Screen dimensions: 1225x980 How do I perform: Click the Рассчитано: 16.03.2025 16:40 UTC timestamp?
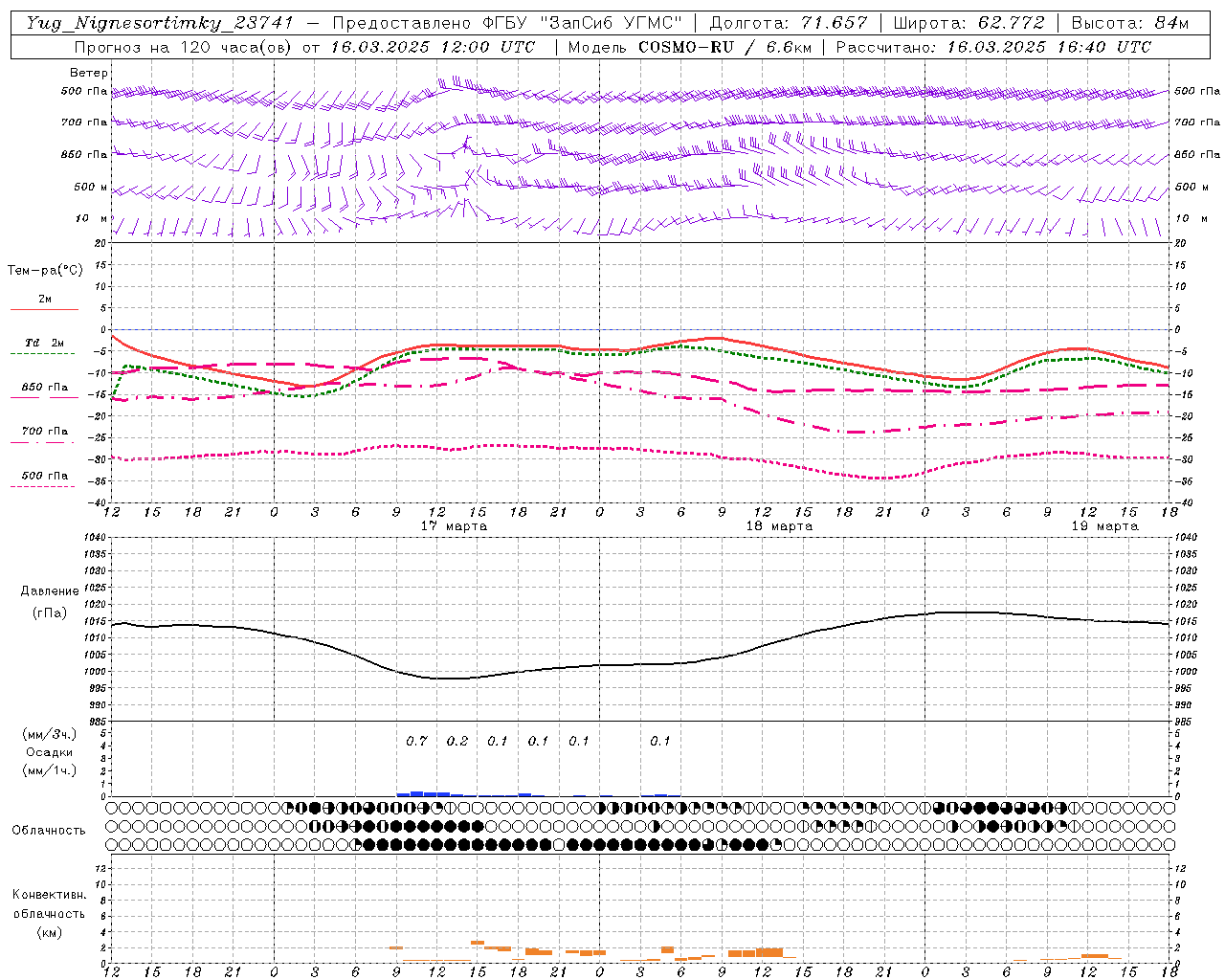tap(993, 47)
